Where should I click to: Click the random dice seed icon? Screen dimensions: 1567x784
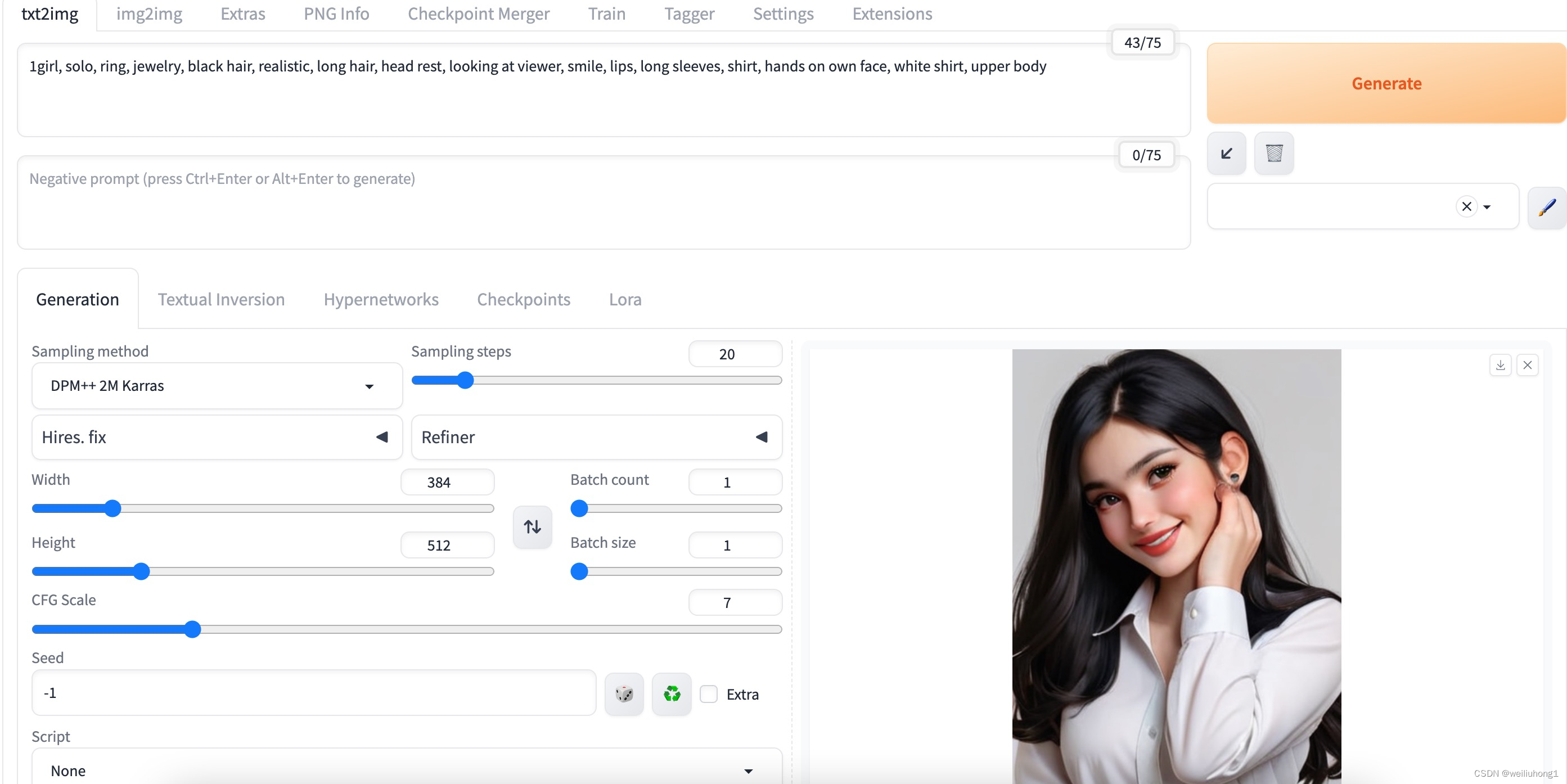tap(624, 694)
